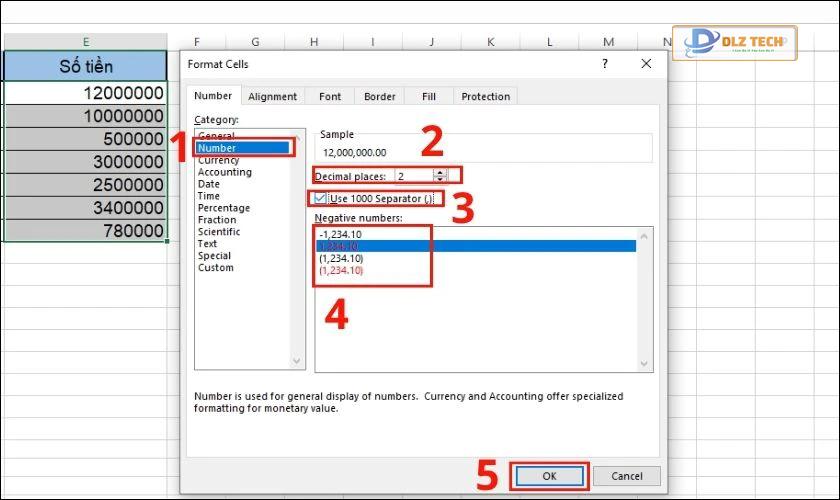Select column G header
Image resolution: width=840 pixels, height=500 pixels.
pyautogui.click(x=255, y=42)
